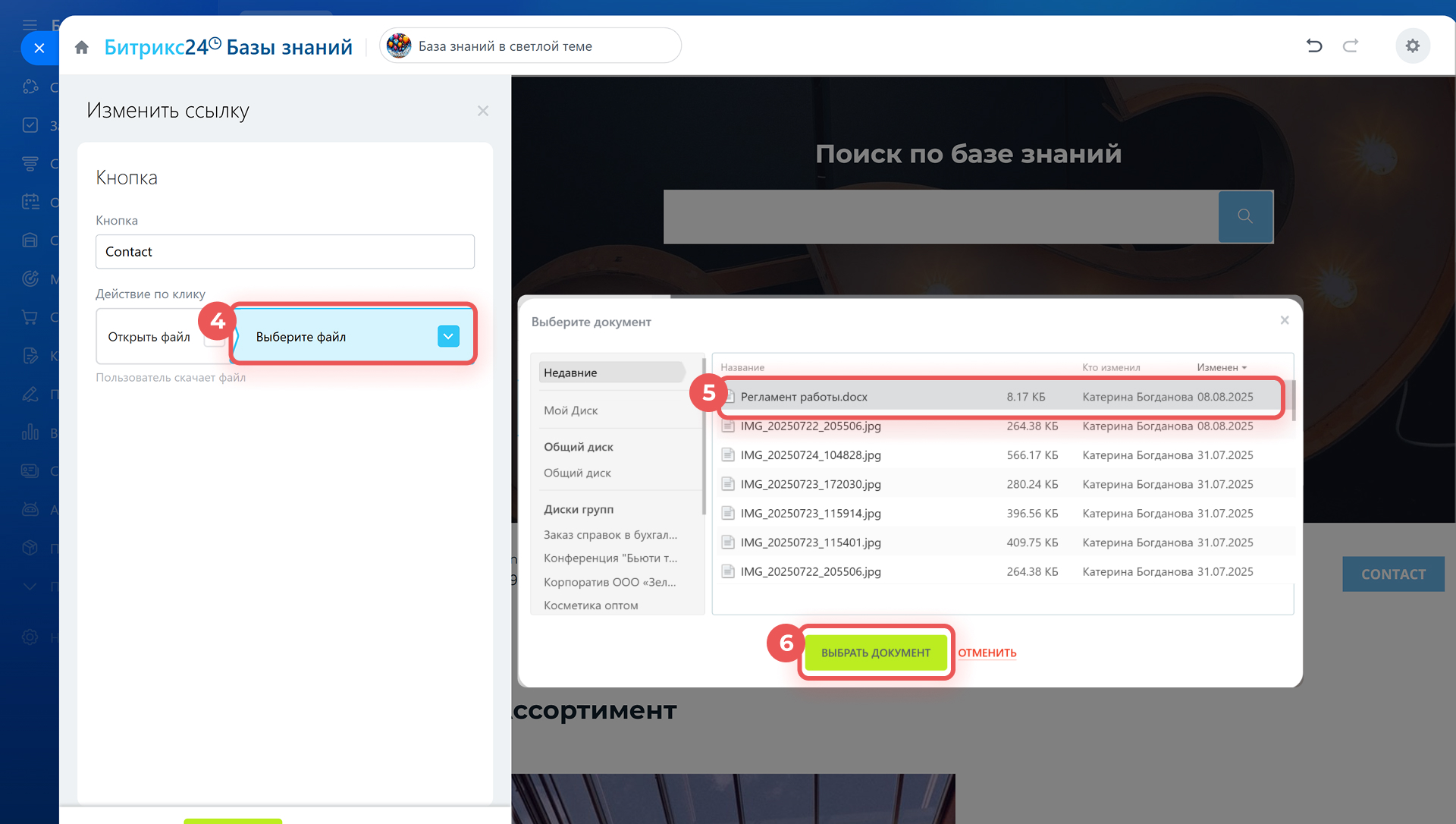Image resolution: width=1456 pixels, height=824 pixels.
Task: Open gear settings icon in left sidebar
Action: pos(30,637)
